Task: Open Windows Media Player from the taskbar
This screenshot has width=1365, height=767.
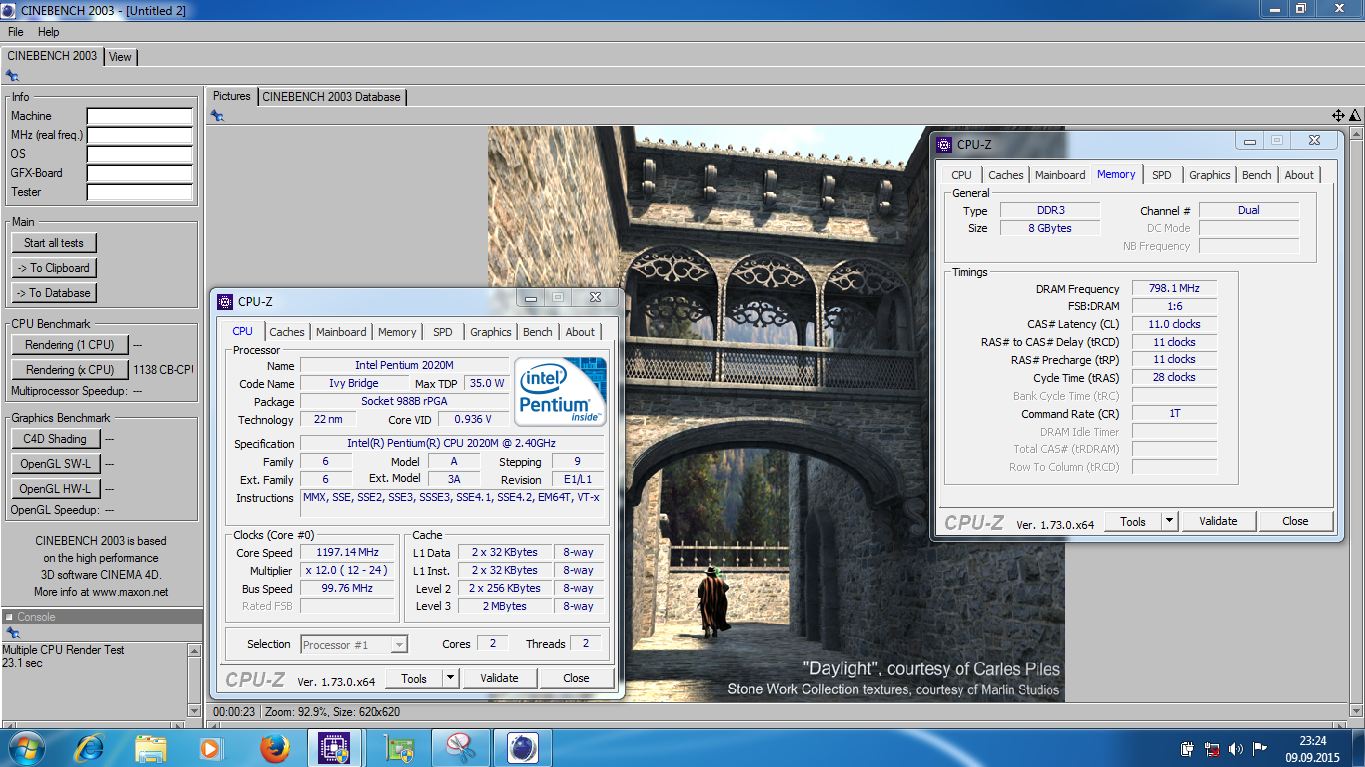Action: point(211,748)
